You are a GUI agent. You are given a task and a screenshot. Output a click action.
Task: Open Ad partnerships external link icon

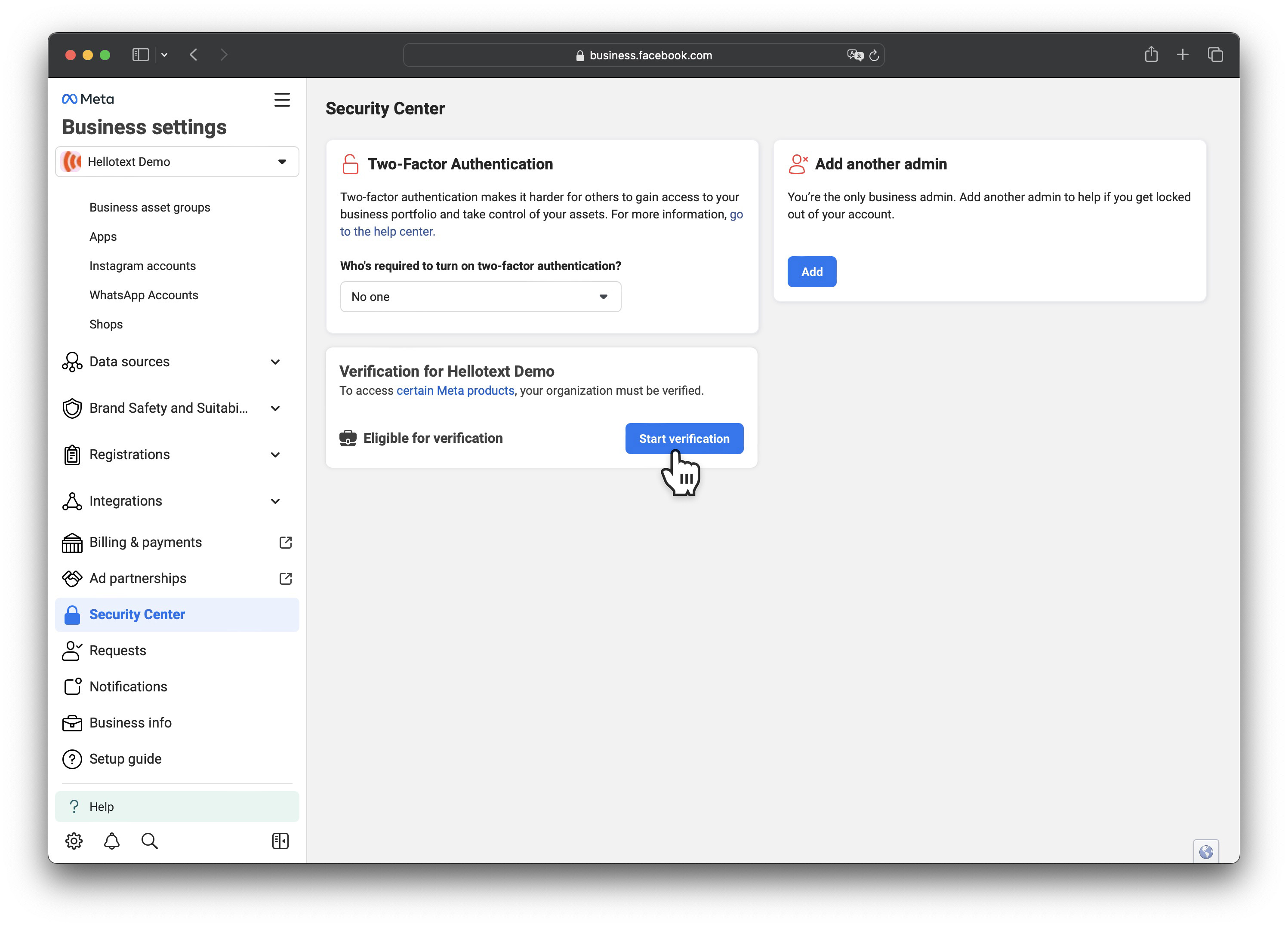pyautogui.click(x=286, y=578)
